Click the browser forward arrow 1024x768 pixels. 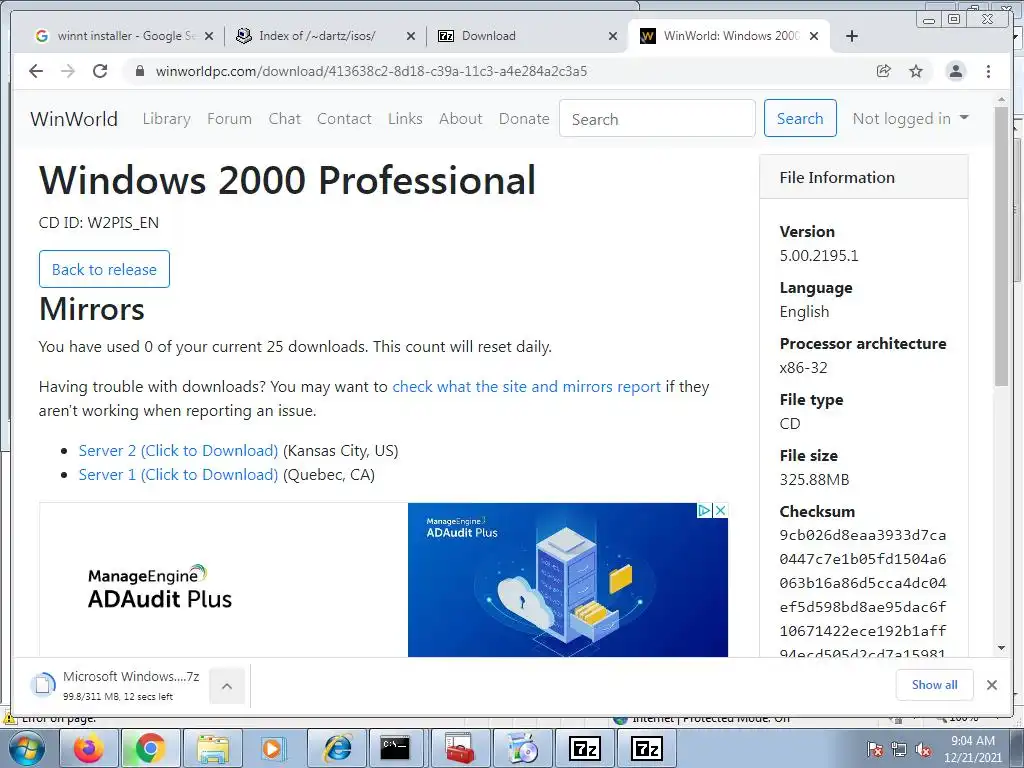(68, 71)
